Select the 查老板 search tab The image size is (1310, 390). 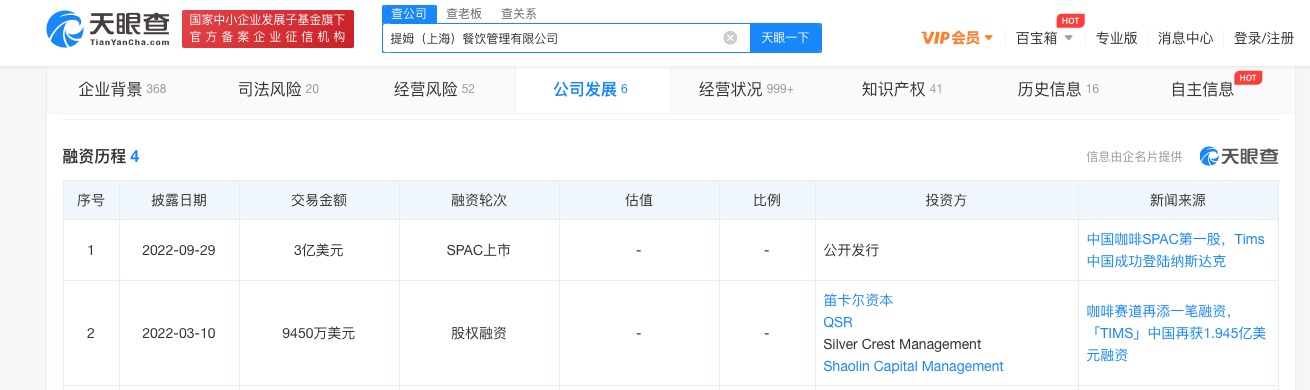coord(463,13)
